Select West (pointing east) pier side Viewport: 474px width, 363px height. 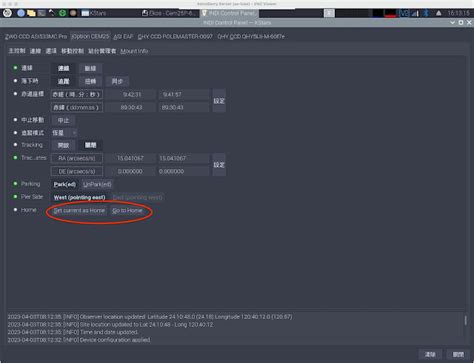[x=79, y=197]
